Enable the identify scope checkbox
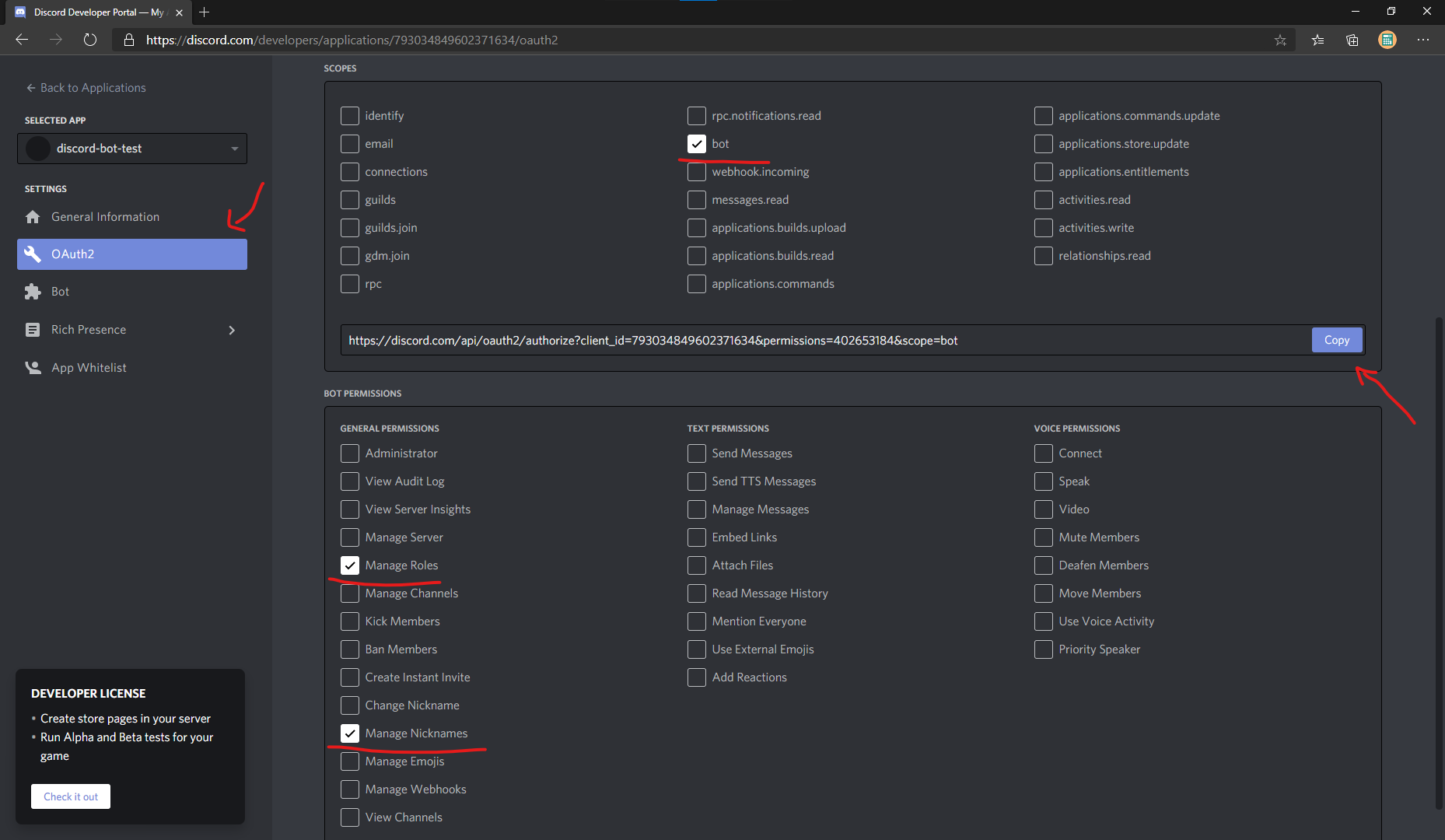 tap(350, 116)
